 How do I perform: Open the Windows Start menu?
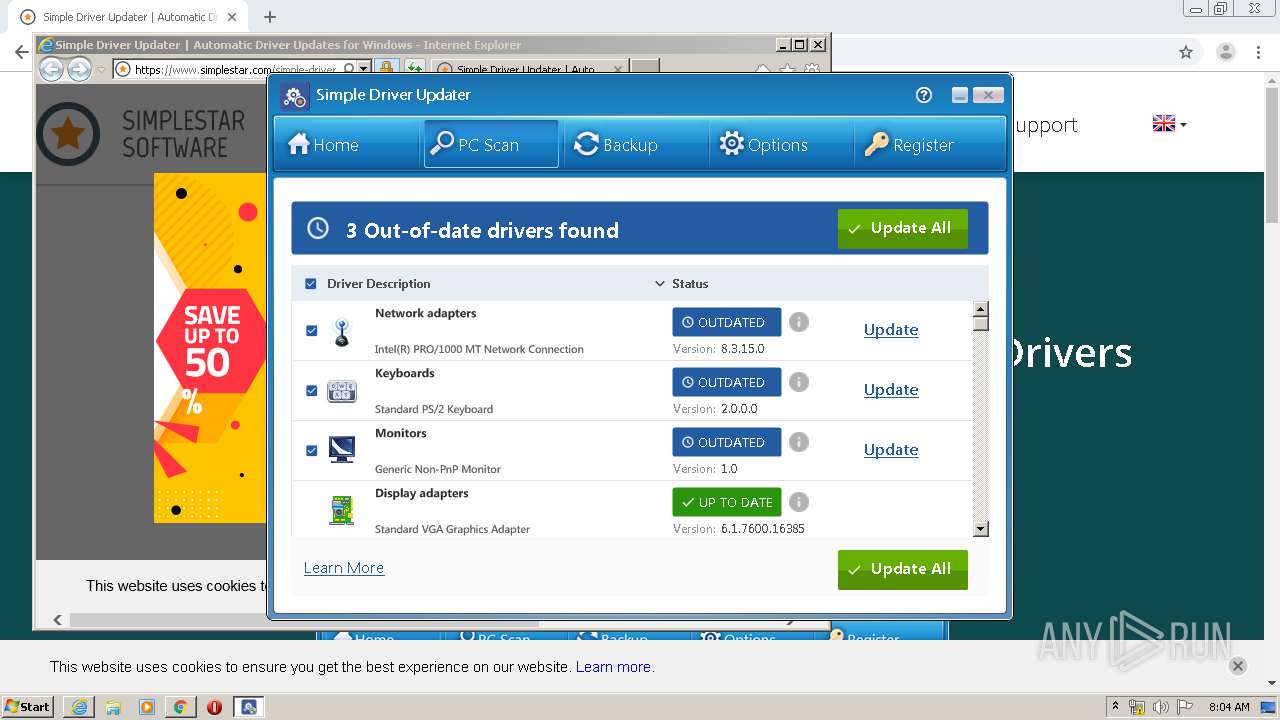[x=28, y=707]
